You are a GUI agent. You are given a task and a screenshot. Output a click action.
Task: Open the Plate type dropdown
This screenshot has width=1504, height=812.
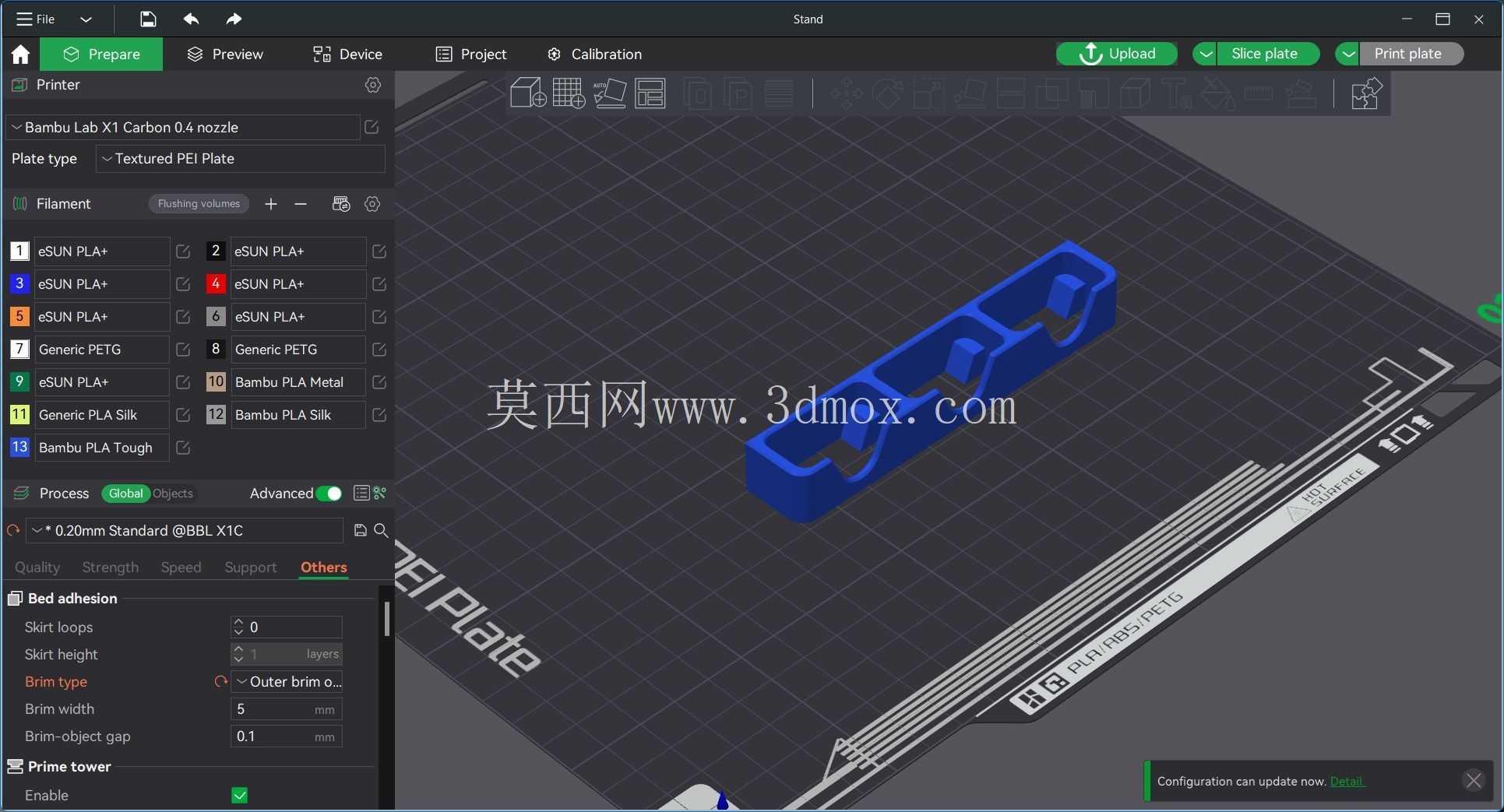pyautogui.click(x=241, y=159)
